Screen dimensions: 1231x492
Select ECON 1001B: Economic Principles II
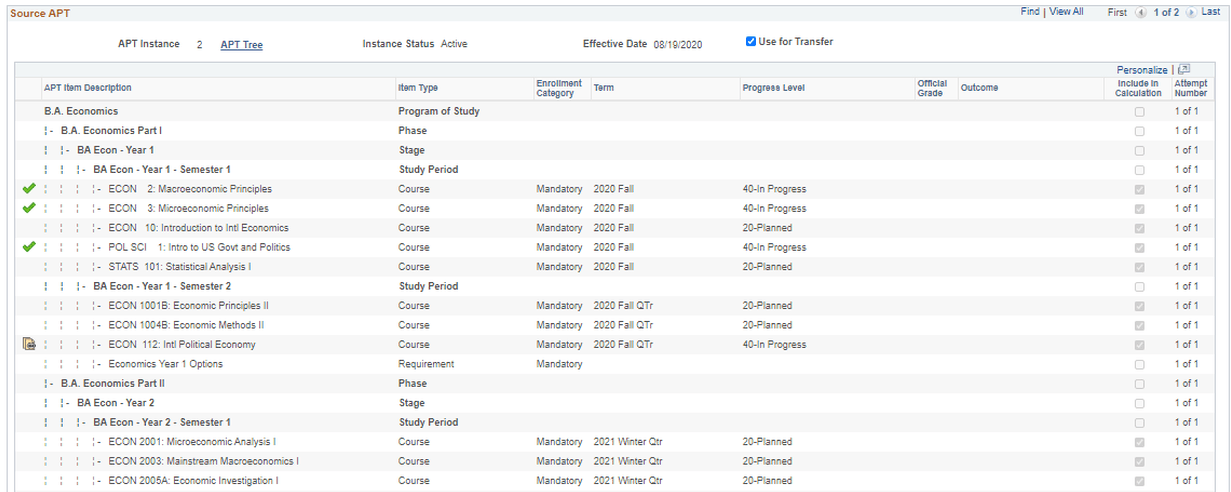(x=188, y=306)
